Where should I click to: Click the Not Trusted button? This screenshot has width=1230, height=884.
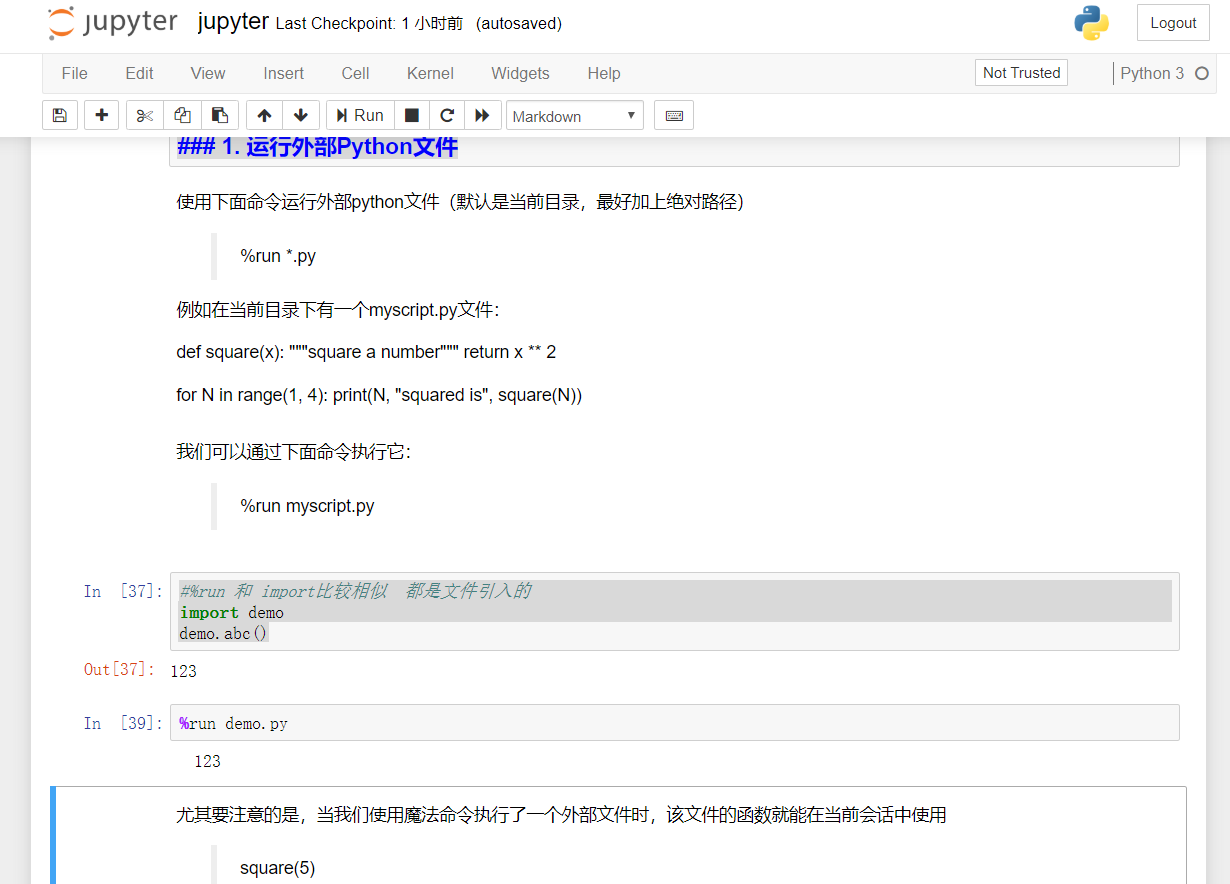pos(1021,73)
